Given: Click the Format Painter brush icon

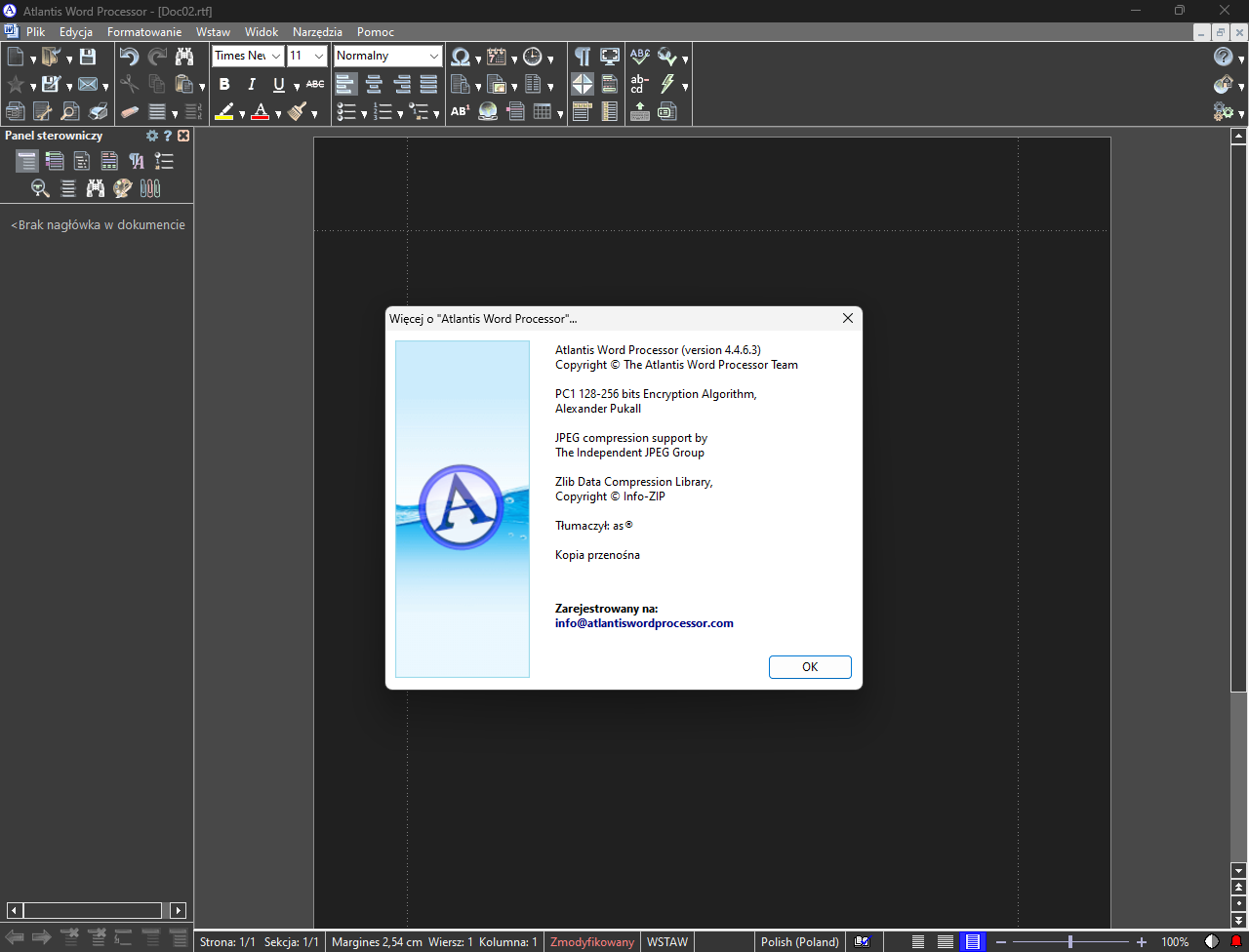Looking at the screenshot, I should click(298, 111).
